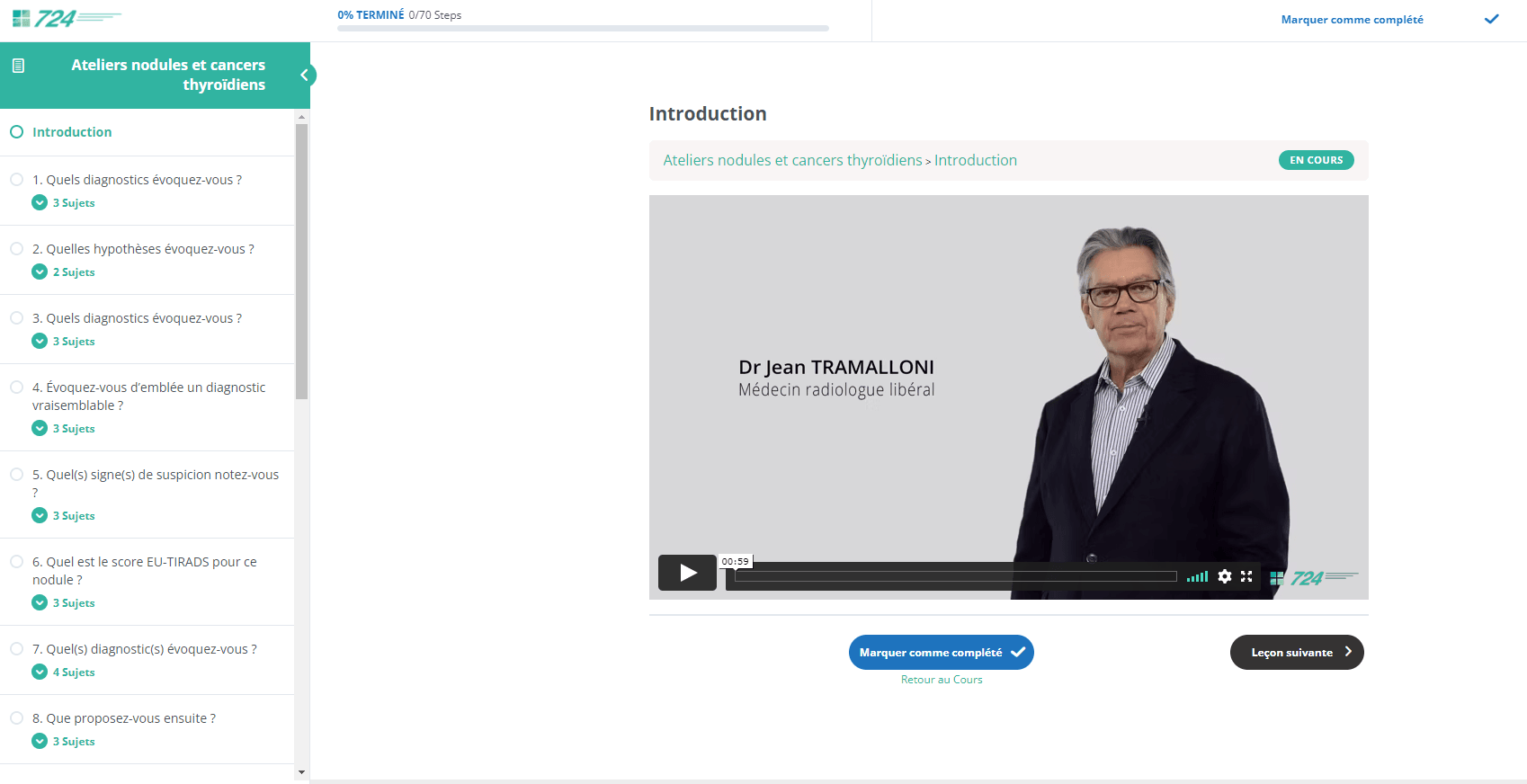This screenshot has width=1527, height=784.
Task: Expand 3 Sujets under lesson 1
Action: 63,203
